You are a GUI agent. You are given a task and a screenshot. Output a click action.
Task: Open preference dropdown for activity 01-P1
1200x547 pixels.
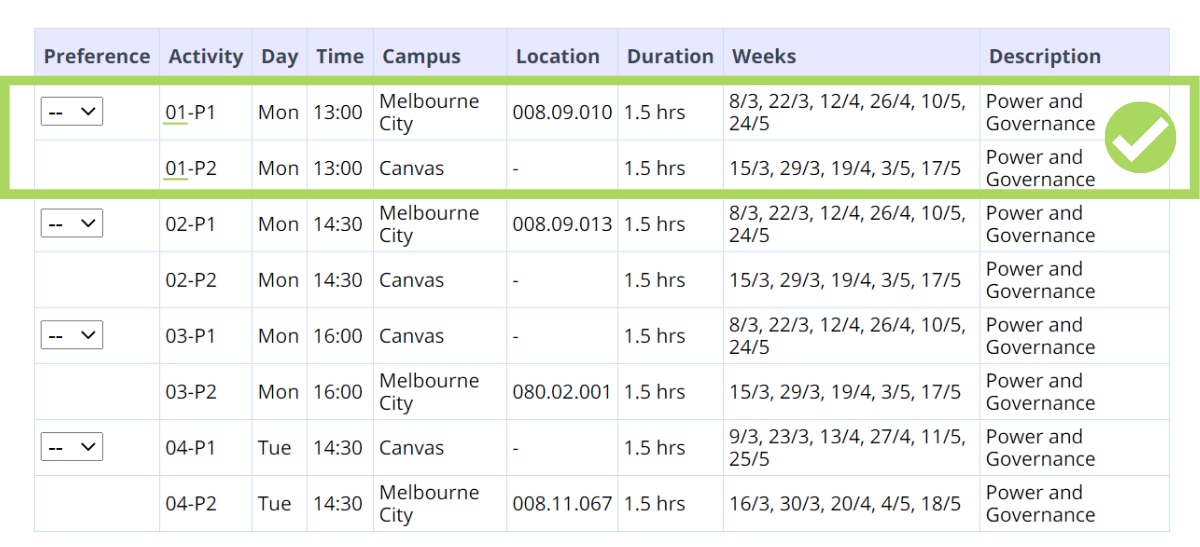point(71,112)
